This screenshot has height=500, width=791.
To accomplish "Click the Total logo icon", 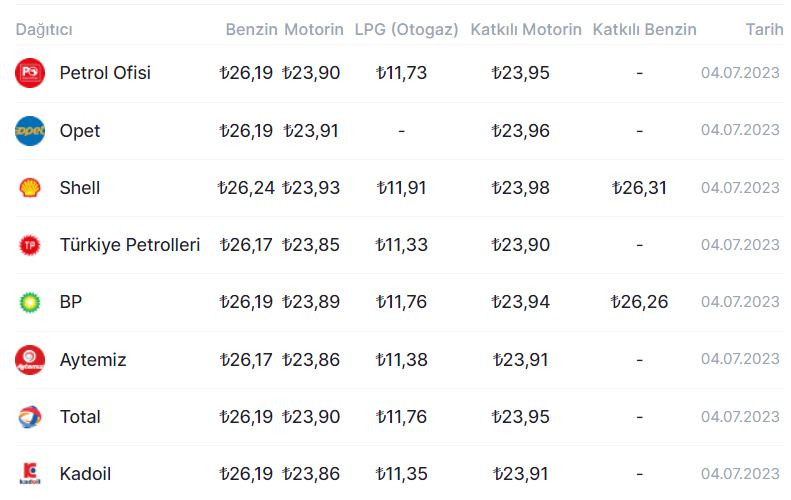I will (x=30, y=417).
